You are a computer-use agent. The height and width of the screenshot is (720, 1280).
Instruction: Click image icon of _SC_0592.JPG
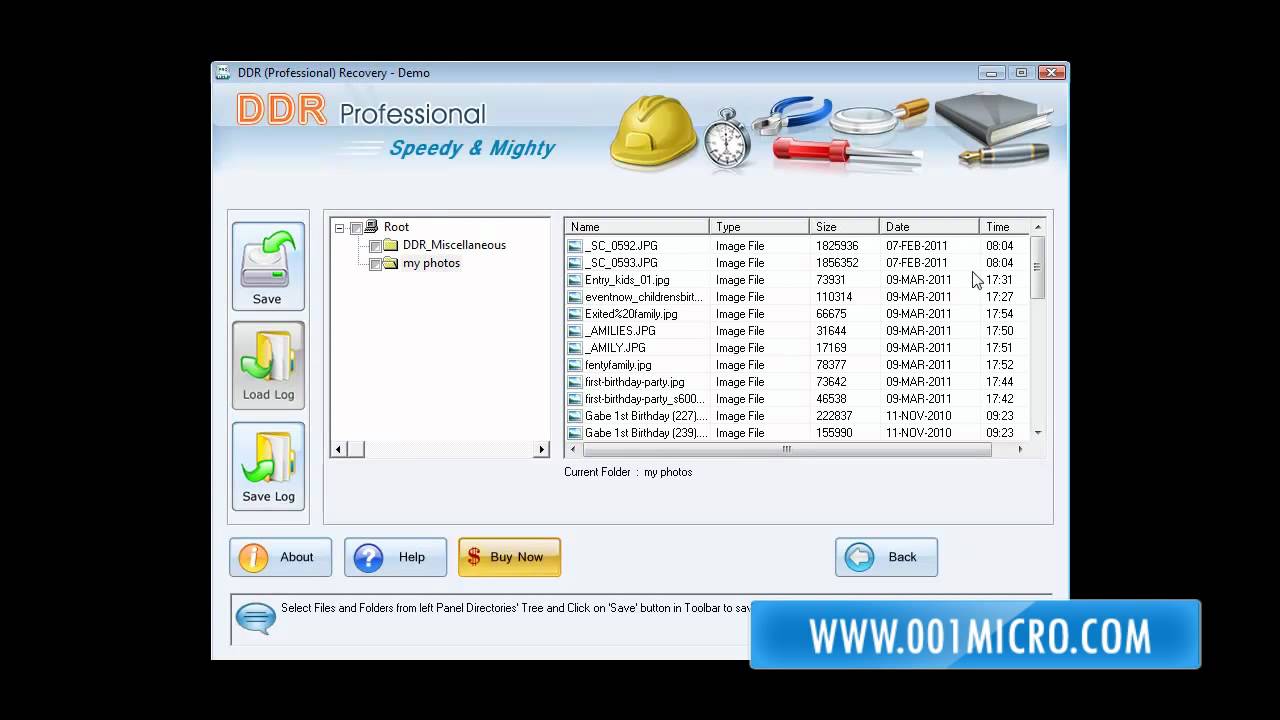[574, 246]
